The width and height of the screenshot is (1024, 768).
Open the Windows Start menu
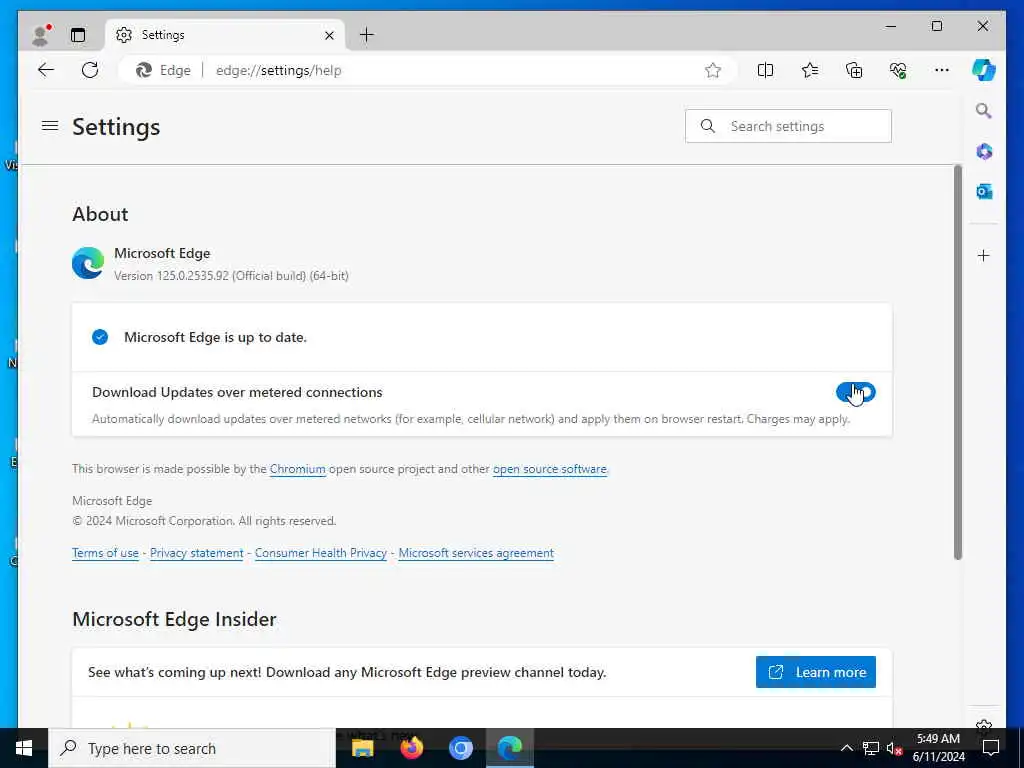tap(24, 748)
